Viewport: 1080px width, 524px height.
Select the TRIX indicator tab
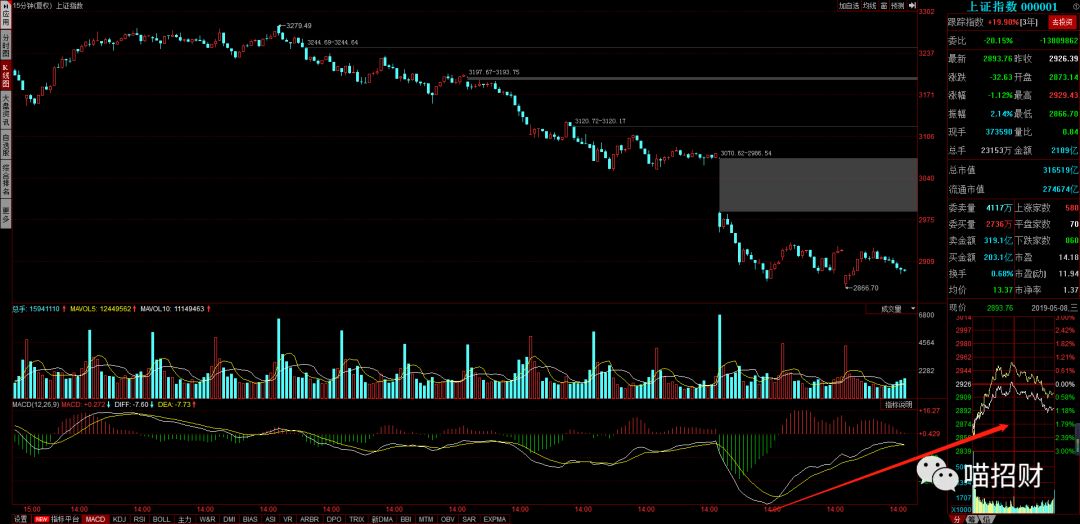[x=356, y=519]
